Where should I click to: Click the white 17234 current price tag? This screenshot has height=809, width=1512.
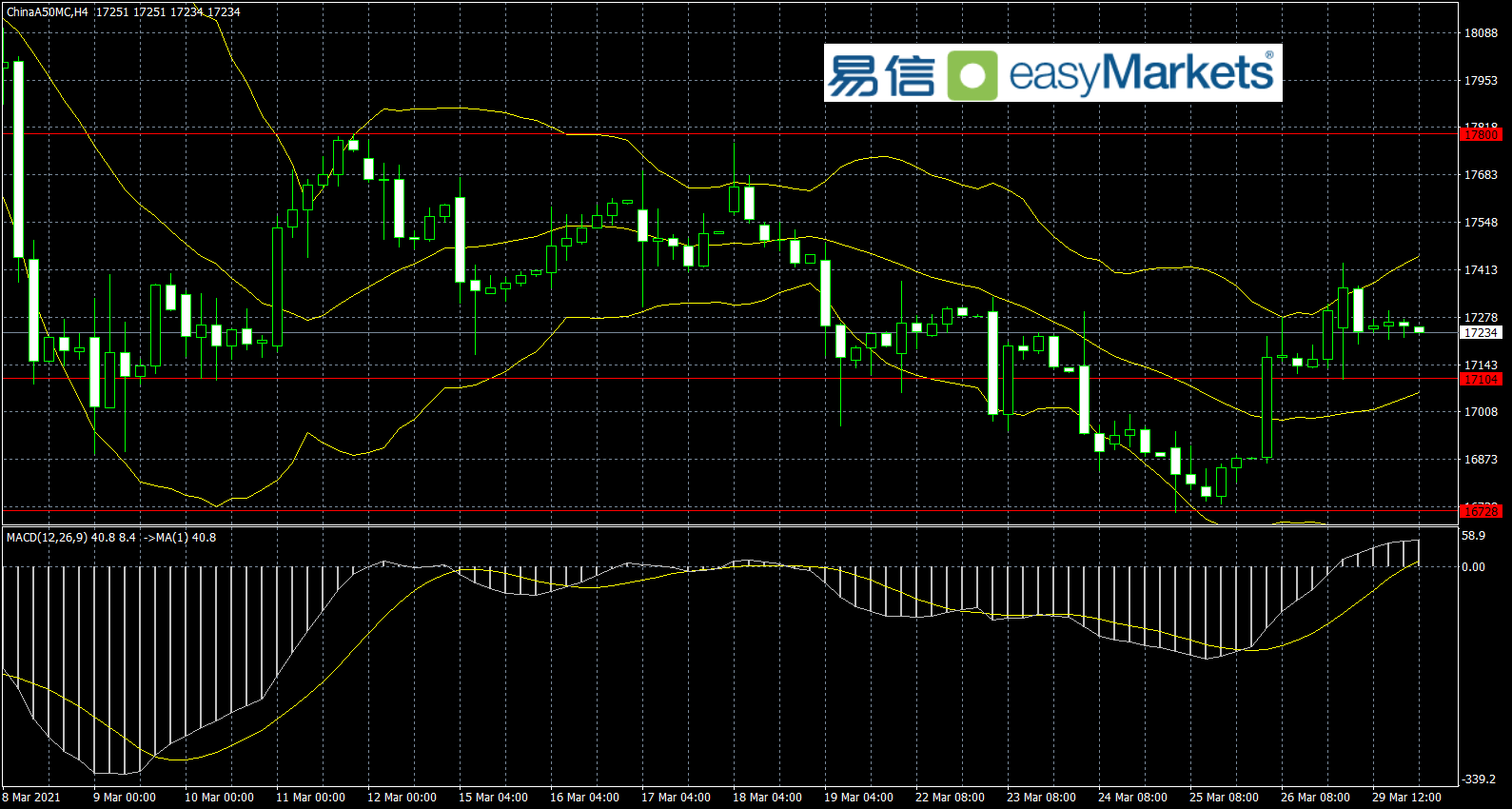pyautogui.click(x=1481, y=333)
